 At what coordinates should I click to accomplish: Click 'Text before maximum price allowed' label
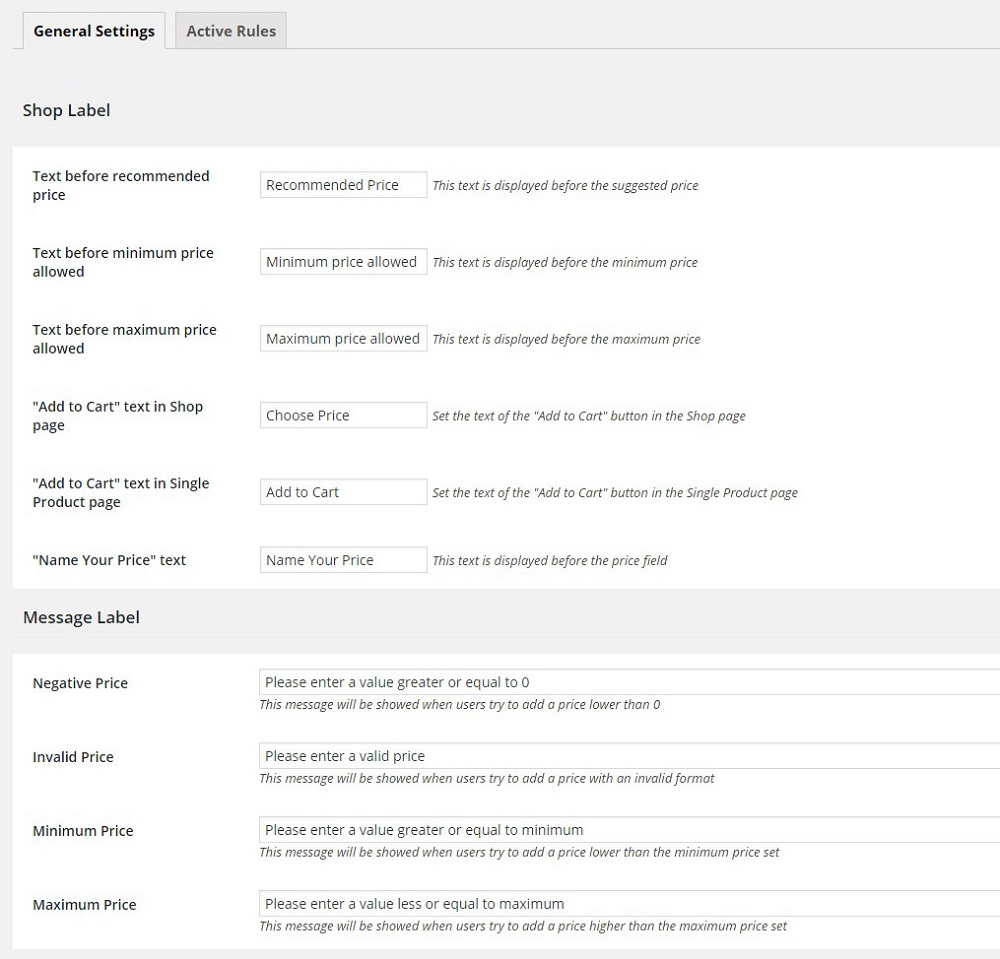pyautogui.click(x=124, y=339)
